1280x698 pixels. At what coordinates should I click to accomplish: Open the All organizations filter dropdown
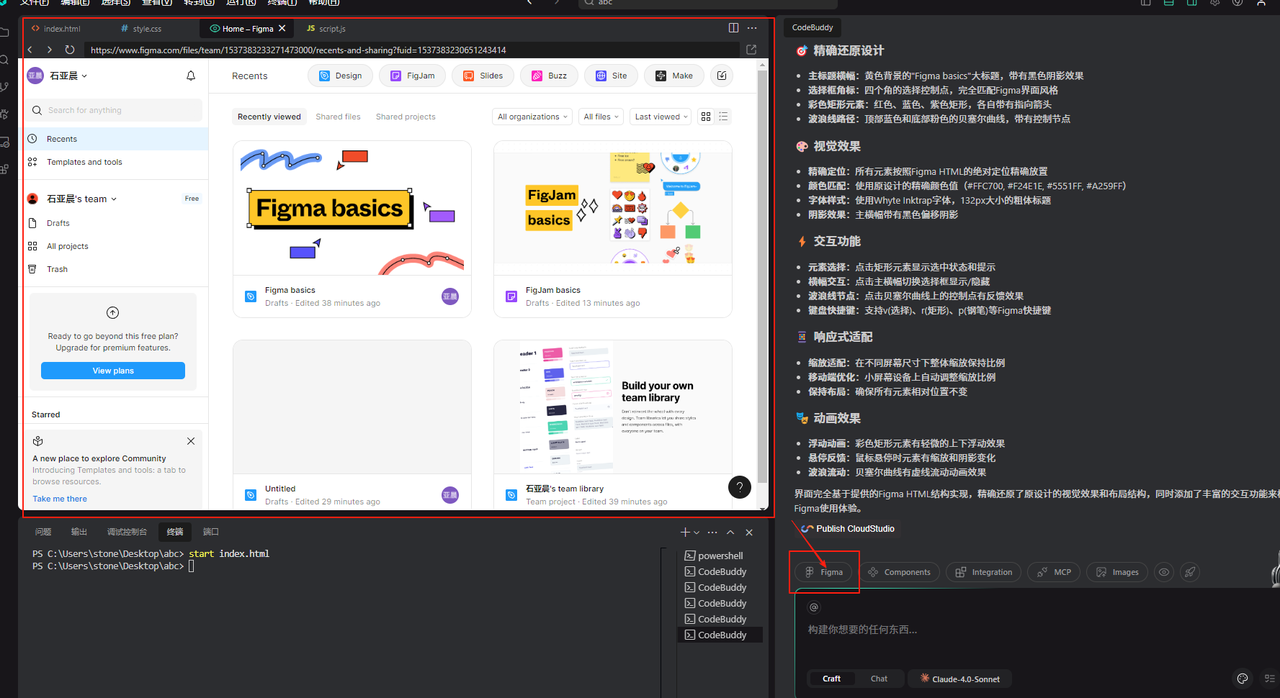(x=533, y=117)
